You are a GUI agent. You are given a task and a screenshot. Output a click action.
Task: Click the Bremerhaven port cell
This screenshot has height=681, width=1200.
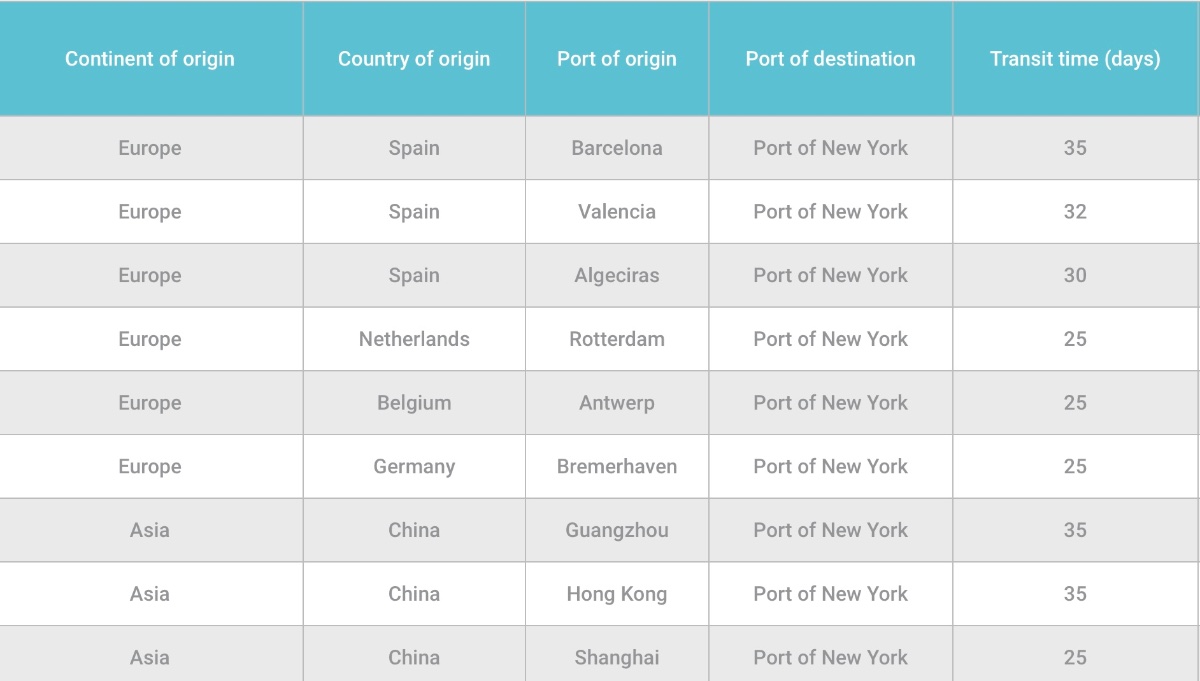tap(617, 467)
